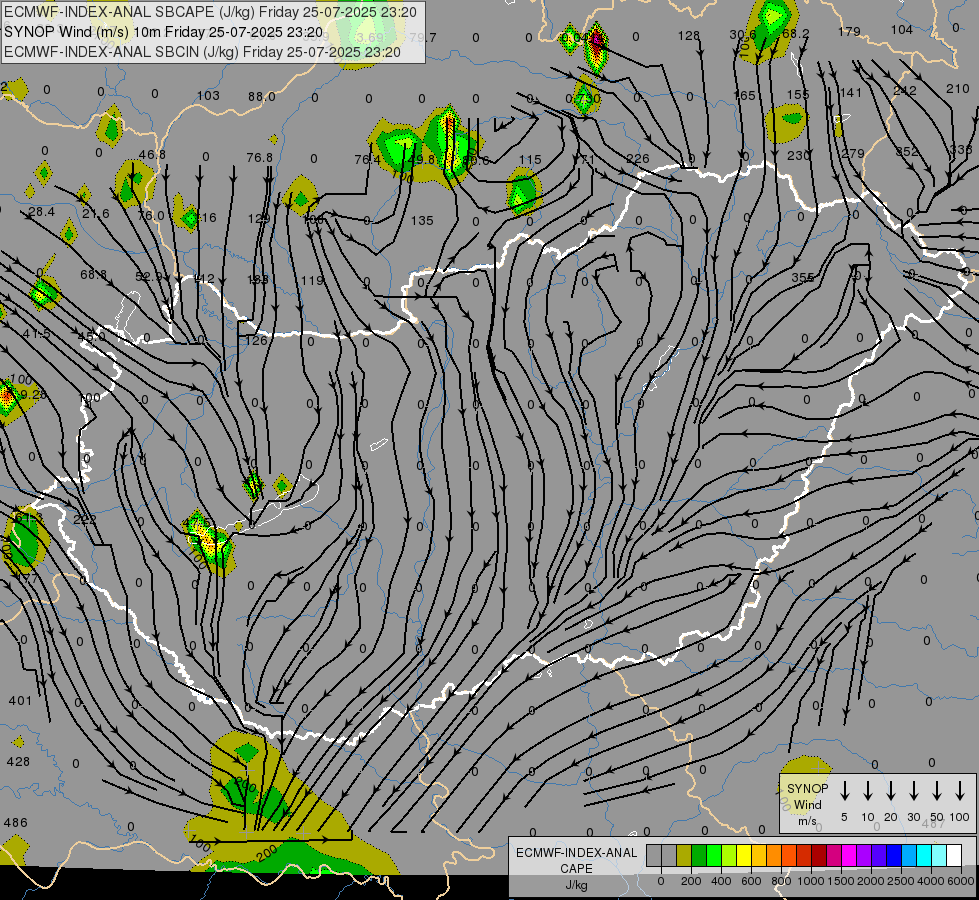The width and height of the screenshot is (979, 900).
Task: Click the 2000 tick label on CAPE scale
Action: [871, 881]
